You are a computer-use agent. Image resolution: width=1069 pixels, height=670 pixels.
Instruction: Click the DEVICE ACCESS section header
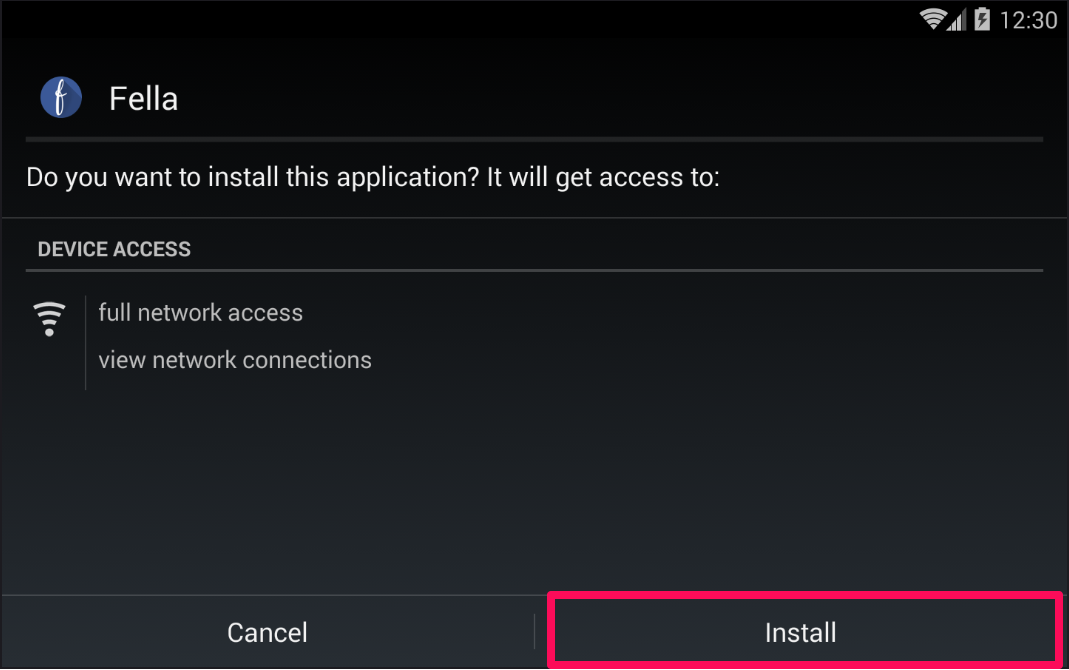114,249
